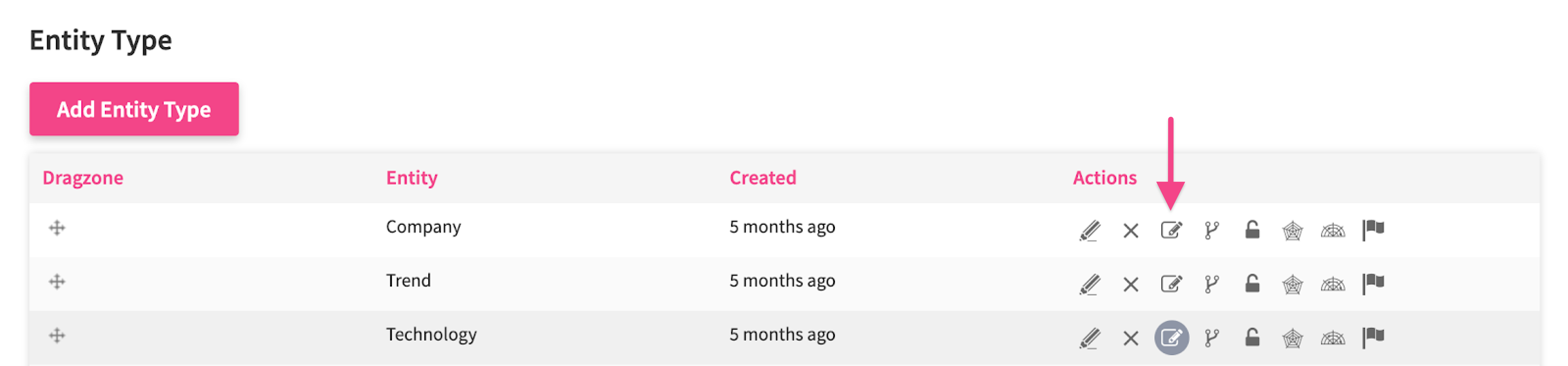This screenshot has height=366, width=1568.
Task: Click the branch icon for Company
Action: point(1211,230)
